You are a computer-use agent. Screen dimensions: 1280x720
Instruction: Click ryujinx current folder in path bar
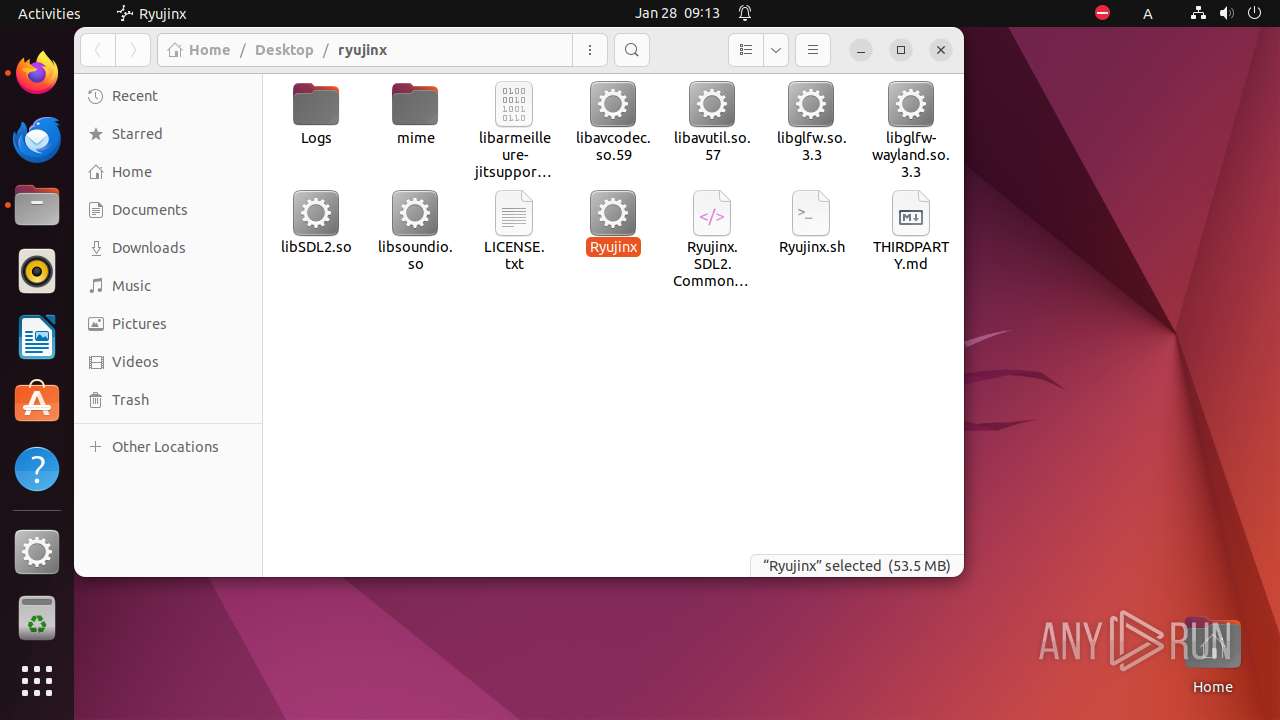[x=362, y=50]
